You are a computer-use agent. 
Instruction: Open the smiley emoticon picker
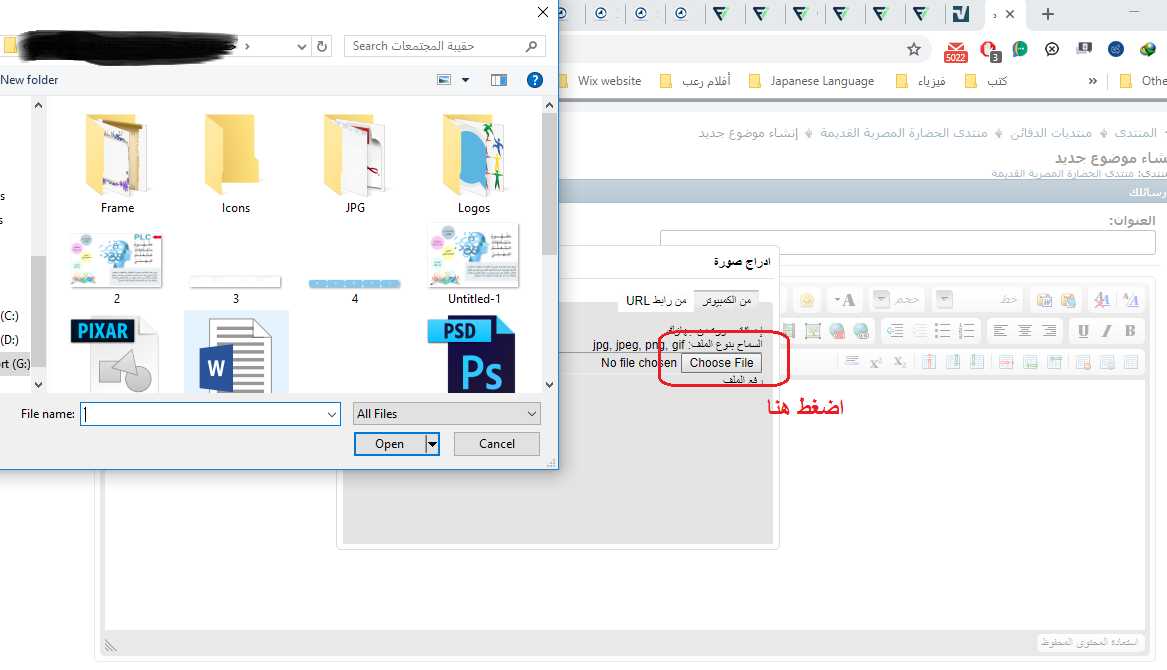(808, 300)
